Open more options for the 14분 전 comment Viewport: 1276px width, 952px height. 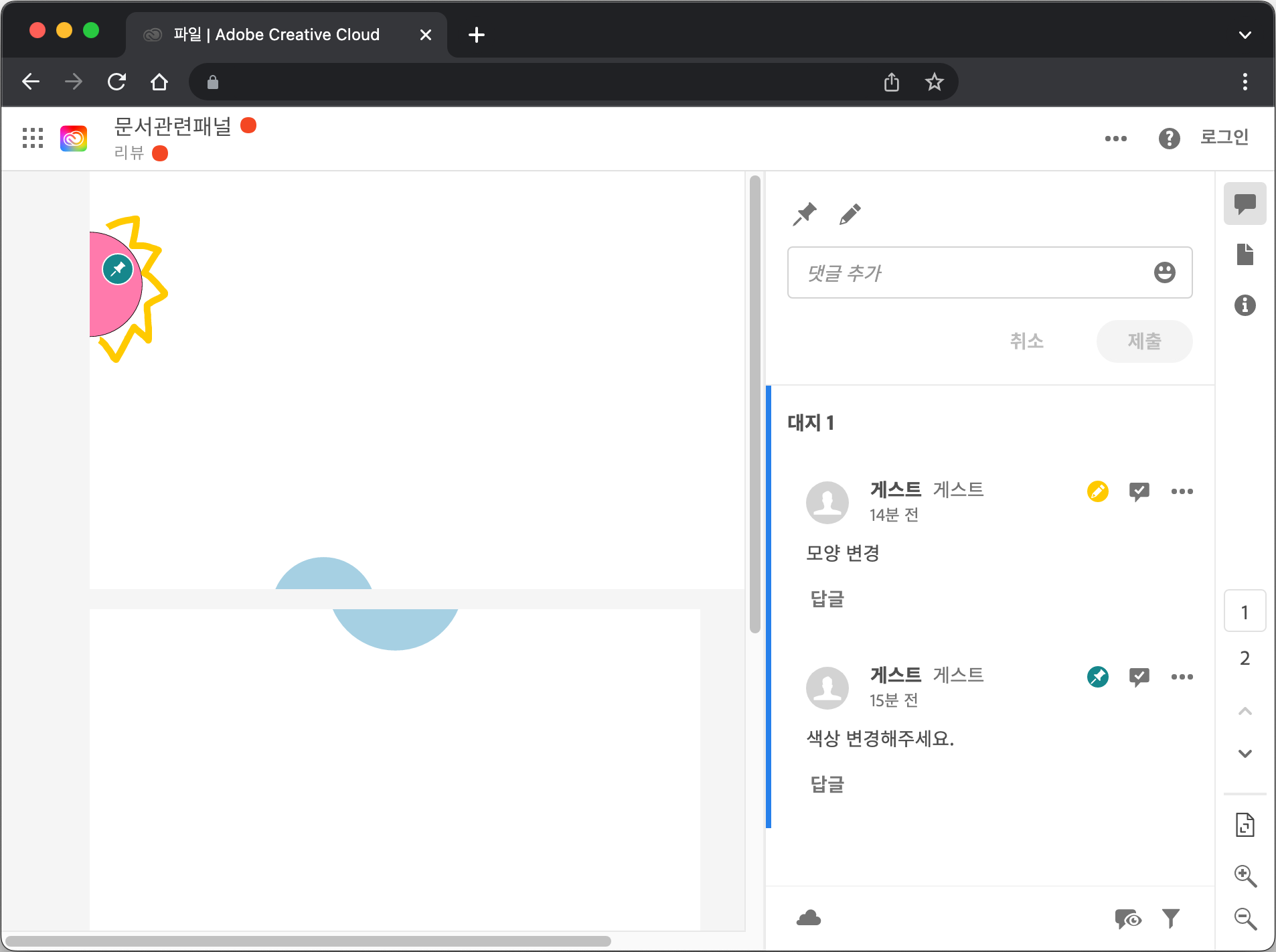[1182, 491]
